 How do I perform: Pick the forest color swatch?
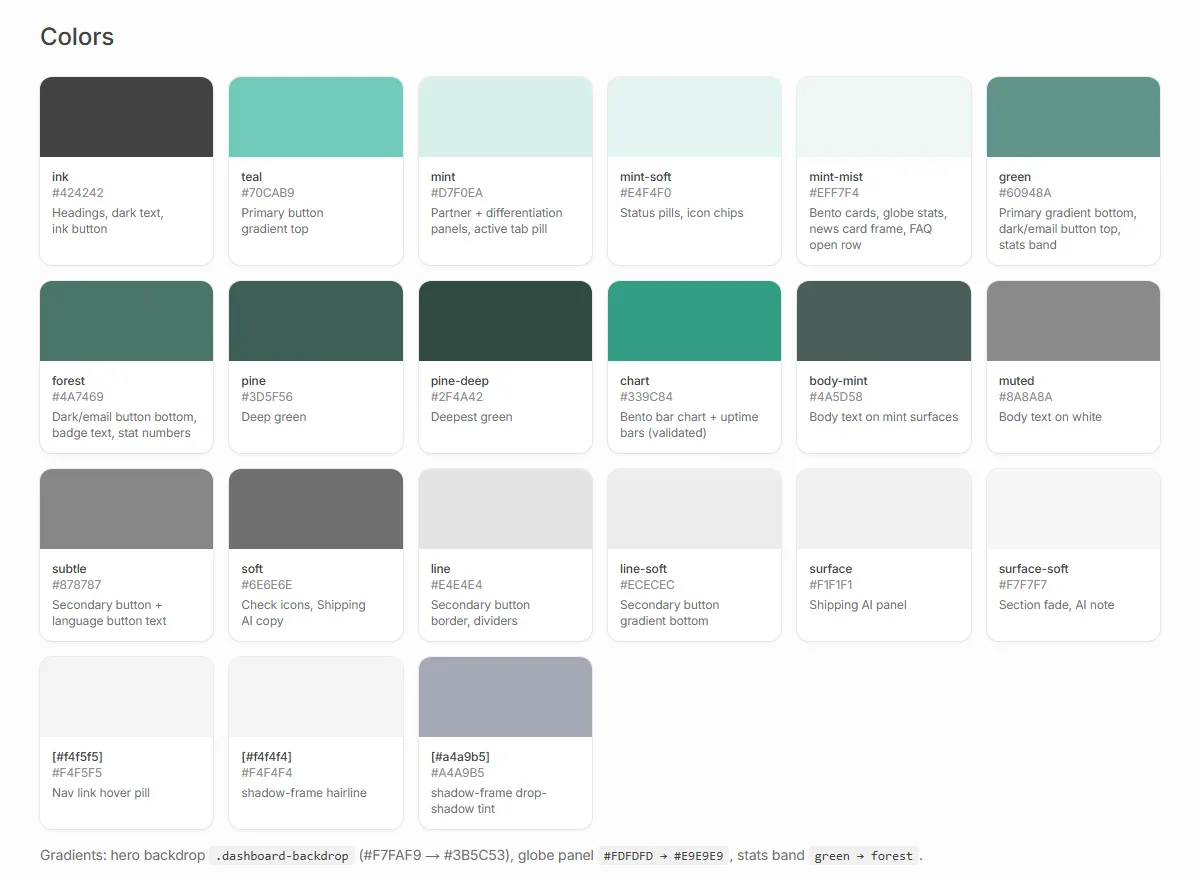click(127, 321)
